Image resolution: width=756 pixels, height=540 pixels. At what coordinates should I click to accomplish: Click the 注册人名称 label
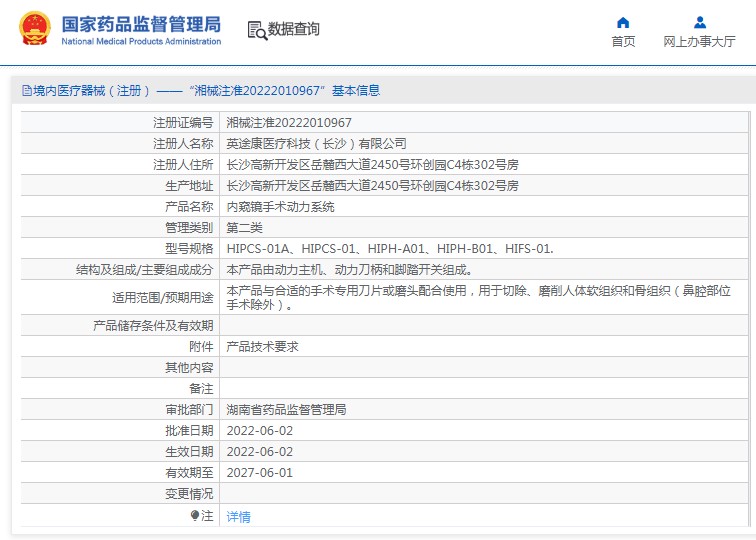pos(183,144)
